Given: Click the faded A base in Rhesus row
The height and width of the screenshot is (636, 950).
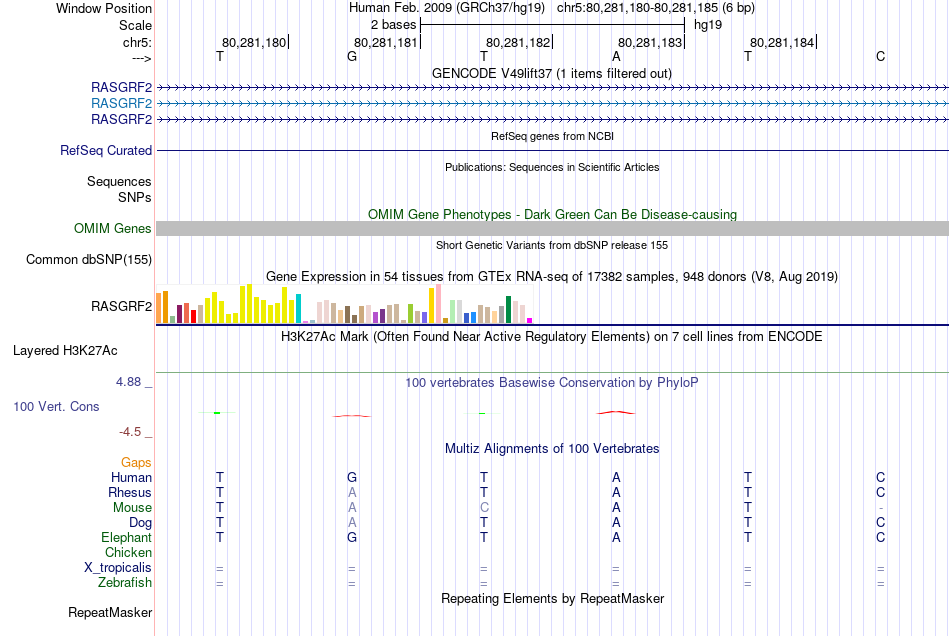Looking at the screenshot, I should pyautogui.click(x=352, y=492).
